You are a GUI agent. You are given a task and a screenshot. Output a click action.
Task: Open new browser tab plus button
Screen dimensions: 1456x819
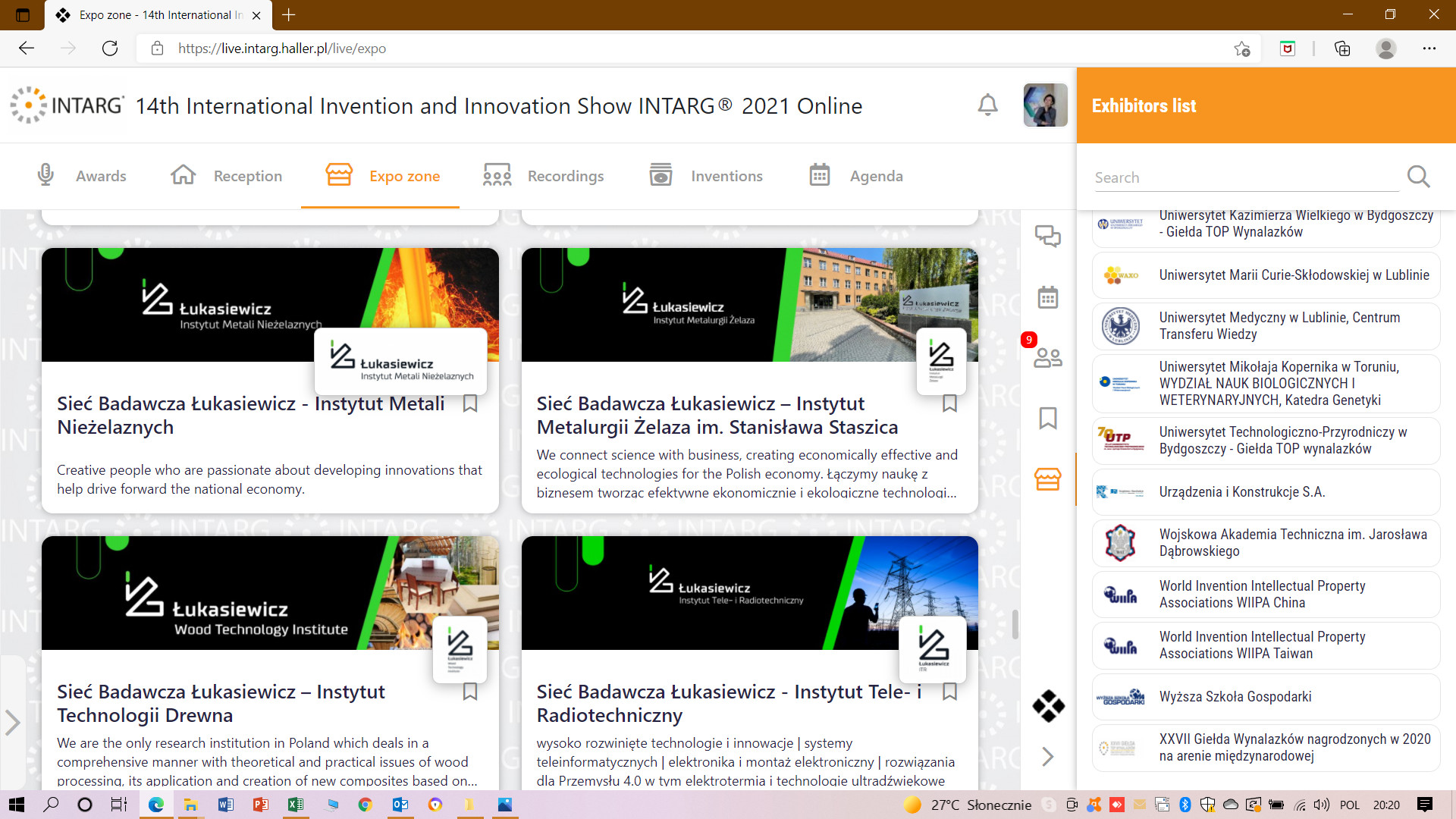(x=289, y=14)
